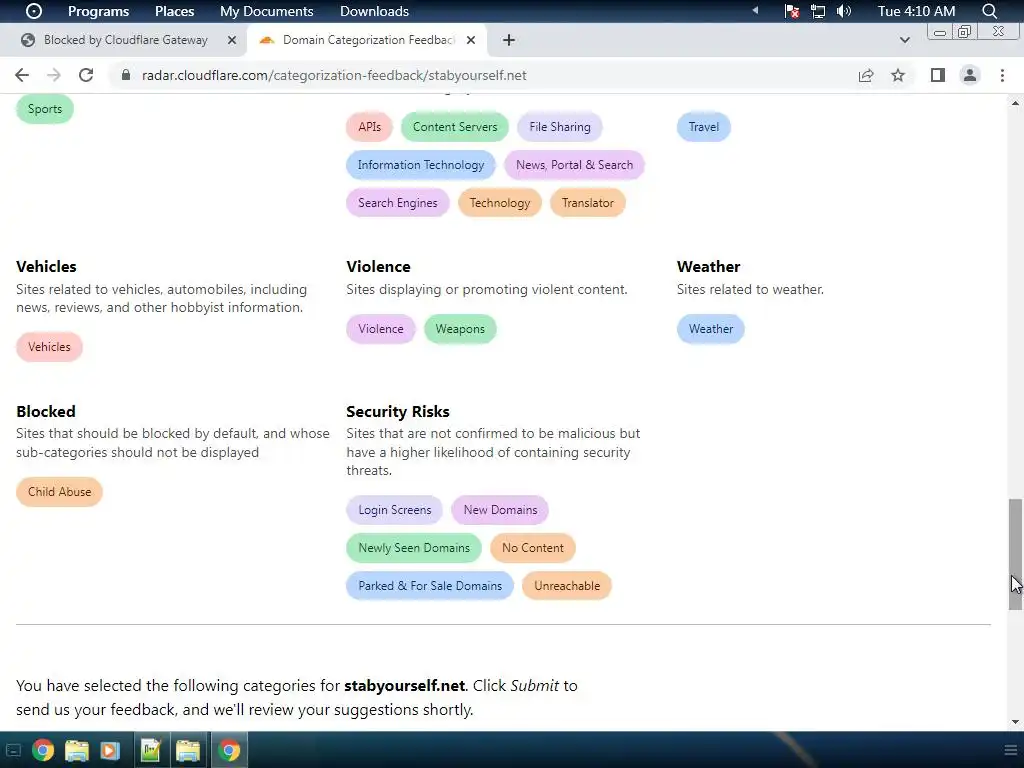Toggle the News, Portal & Search tag
This screenshot has height=768, width=1024.
pyautogui.click(x=575, y=165)
